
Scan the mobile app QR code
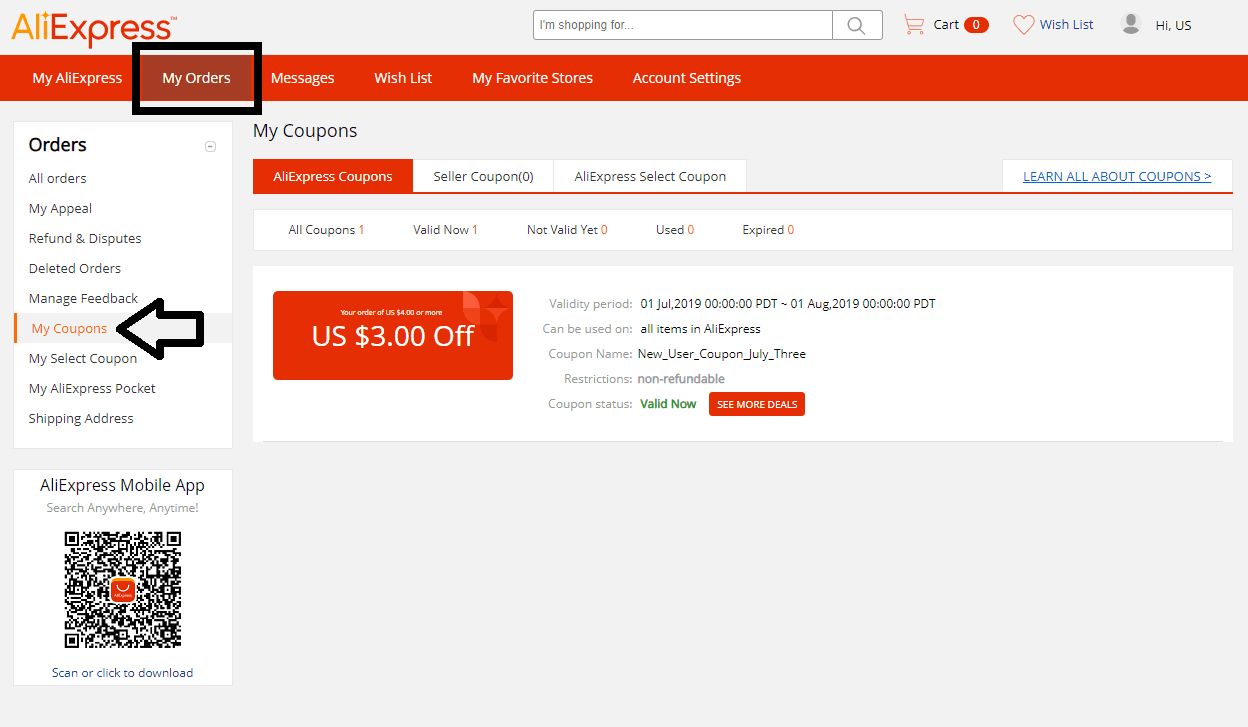123,590
